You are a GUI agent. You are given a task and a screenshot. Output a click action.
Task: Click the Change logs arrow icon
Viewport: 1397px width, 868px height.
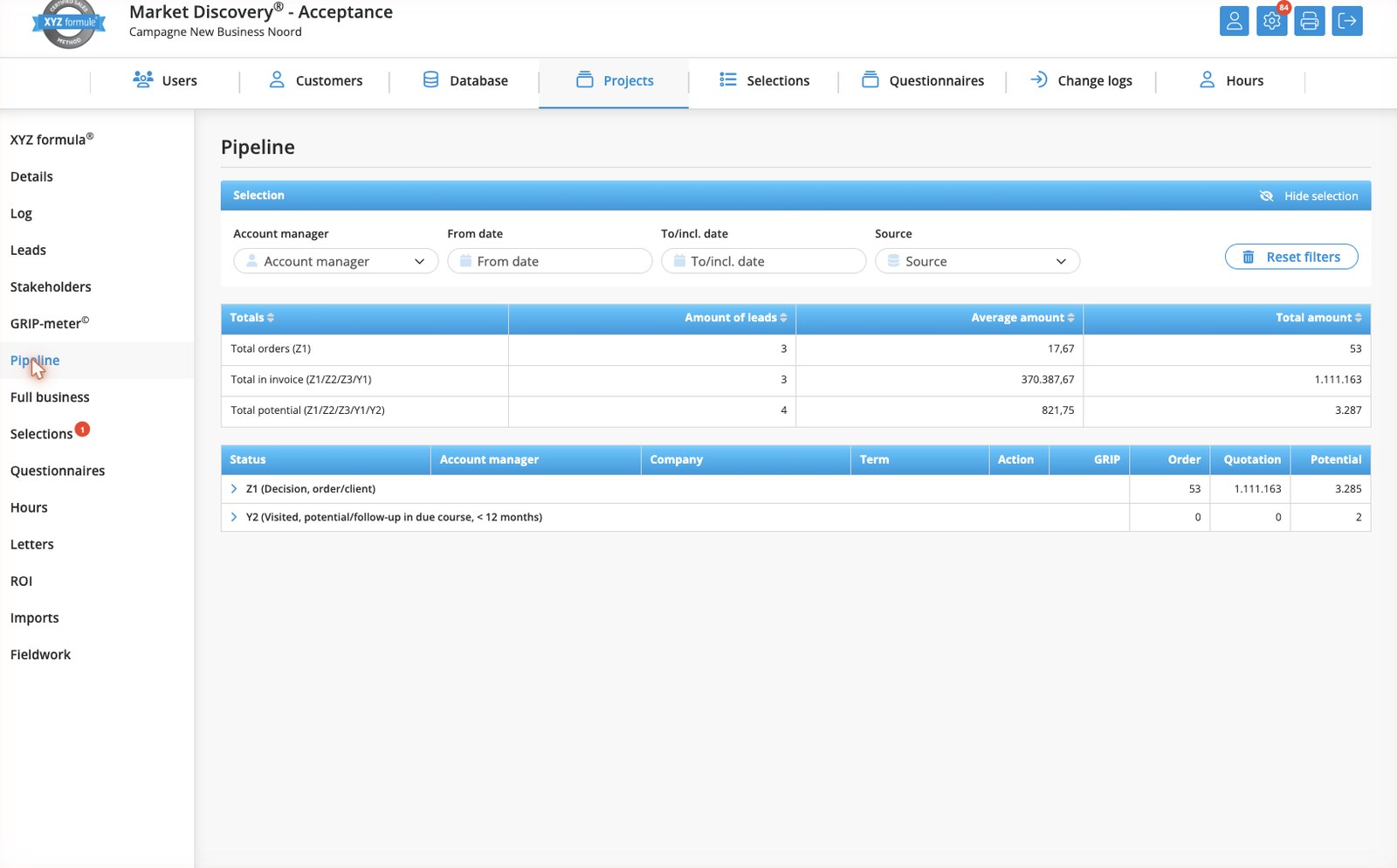click(1038, 79)
